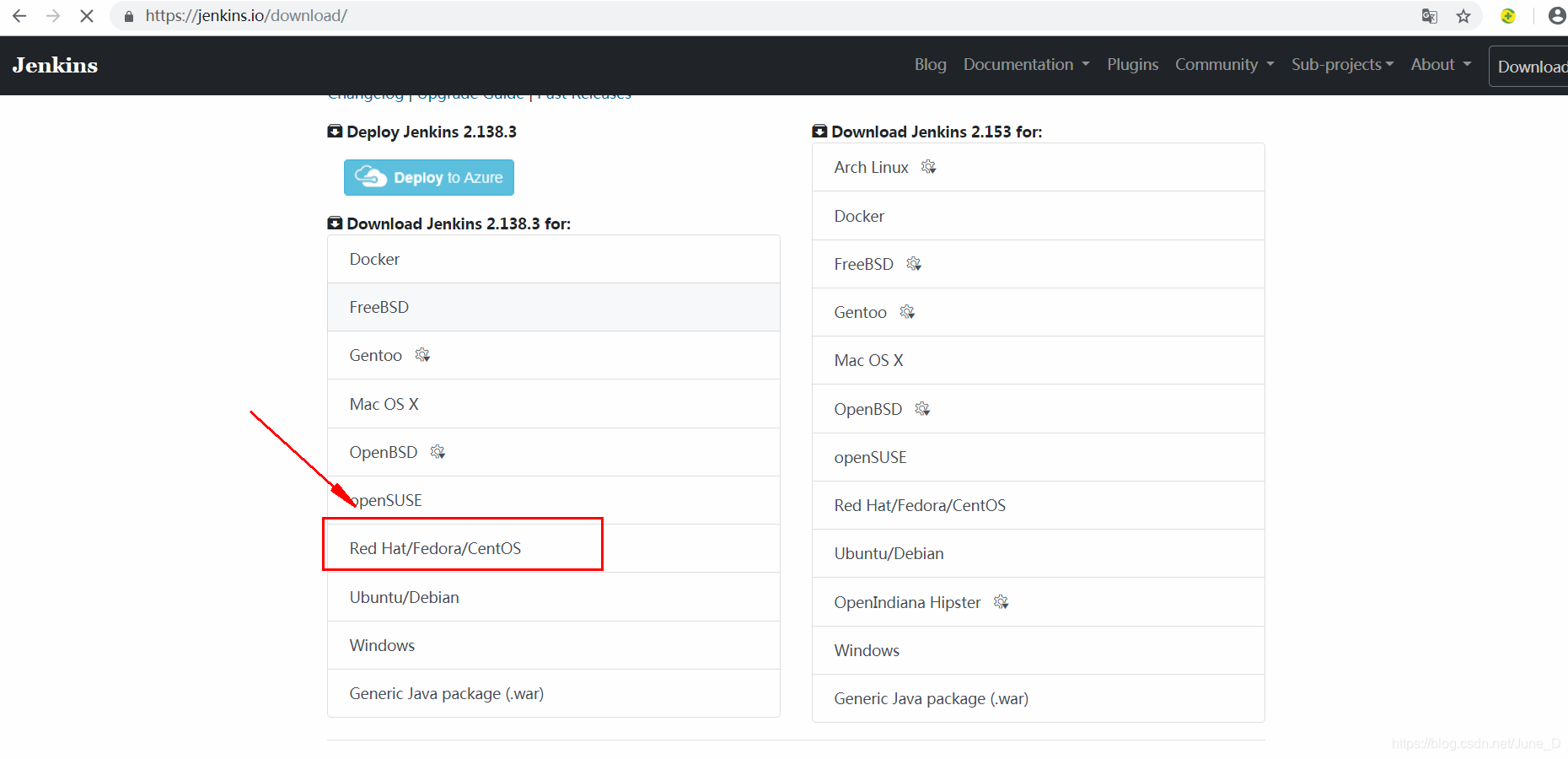1568x759 pixels.
Task: Select OpenIndiana Hipster under Jenkins 2.153
Action: [1039, 602]
